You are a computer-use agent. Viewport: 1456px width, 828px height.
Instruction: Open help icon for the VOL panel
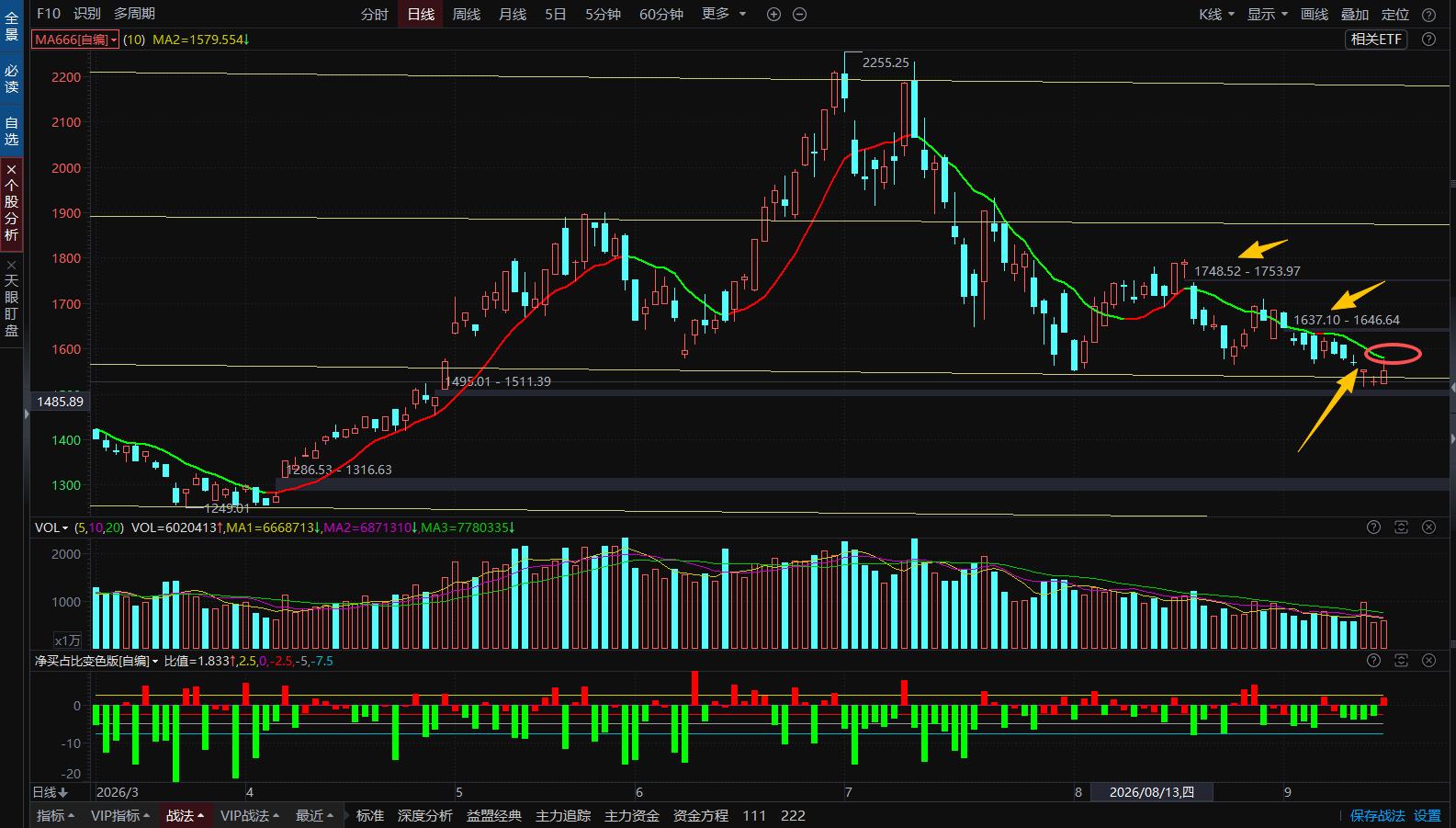click(x=1373, y=527)
